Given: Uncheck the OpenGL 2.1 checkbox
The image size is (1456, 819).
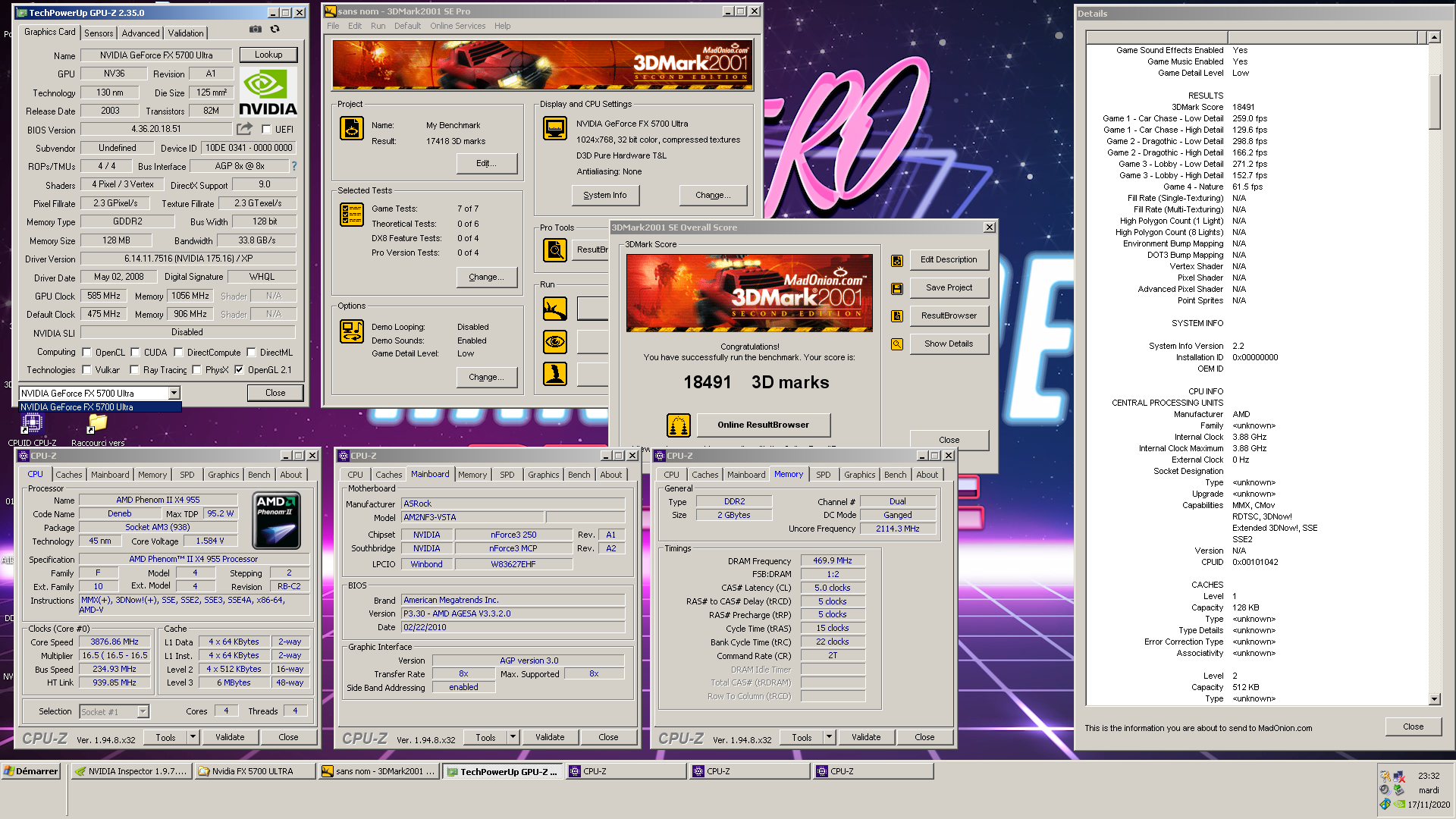Looking at the screenshot, I should tap(239, 370).
